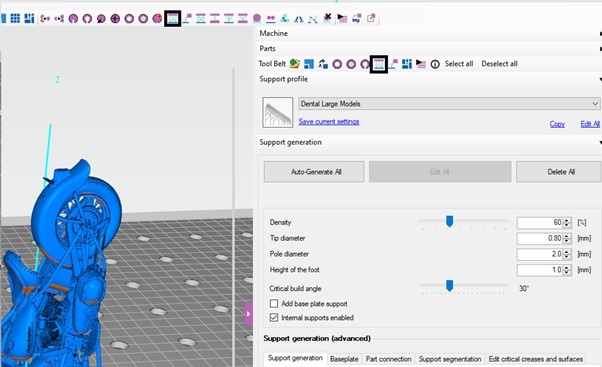The image size is (602, 367).
Task: Click the two purple dots icon in top toolbar
Action: coord(271,18)
